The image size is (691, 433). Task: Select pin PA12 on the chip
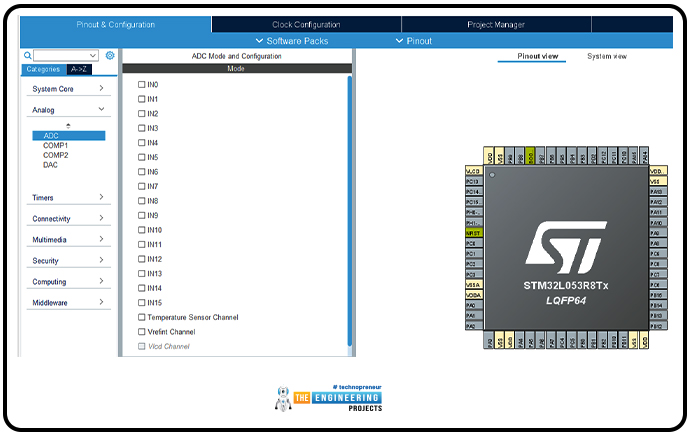(x=658, y=202)
